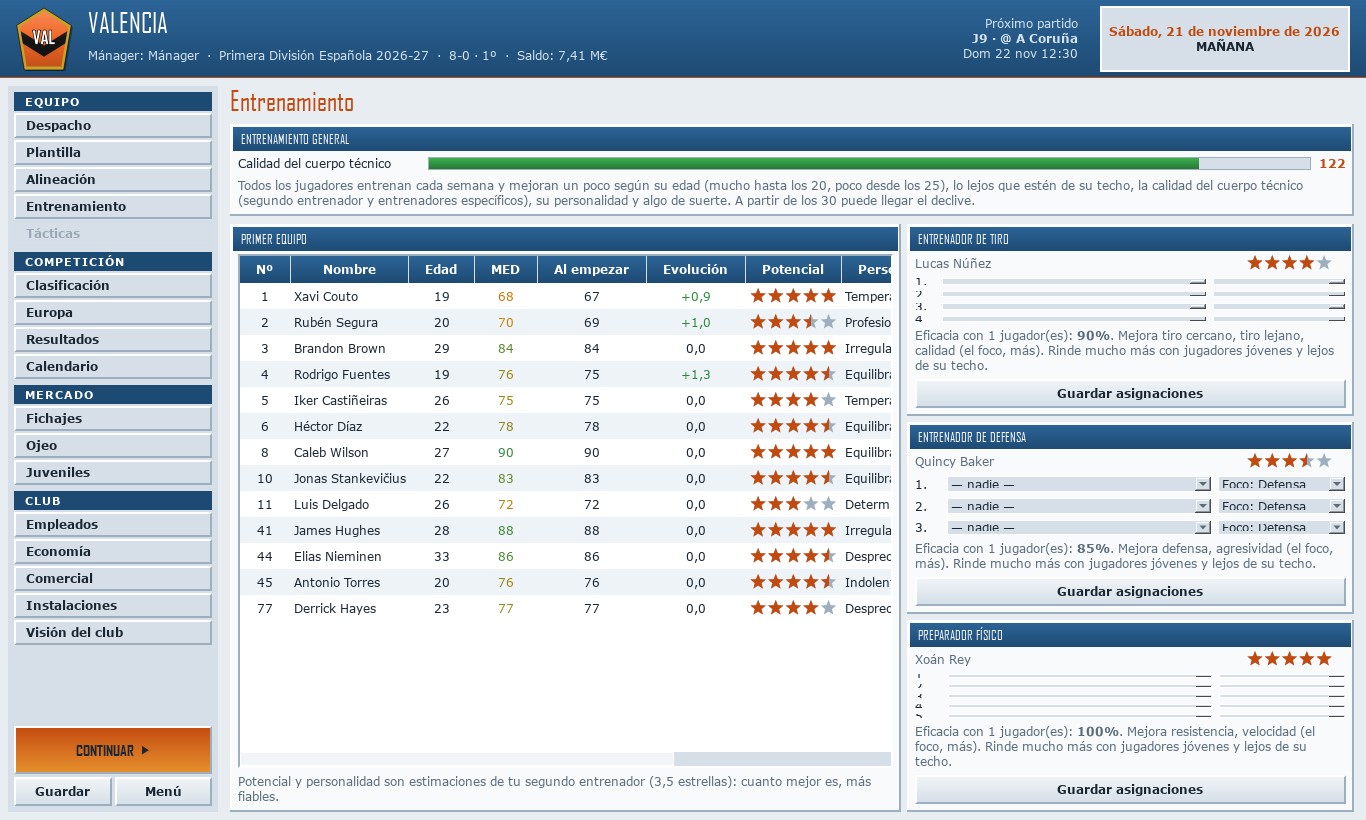Click Xavi Couto's five-star potential rating
The image size is (1366, 820).
(793, 296)
